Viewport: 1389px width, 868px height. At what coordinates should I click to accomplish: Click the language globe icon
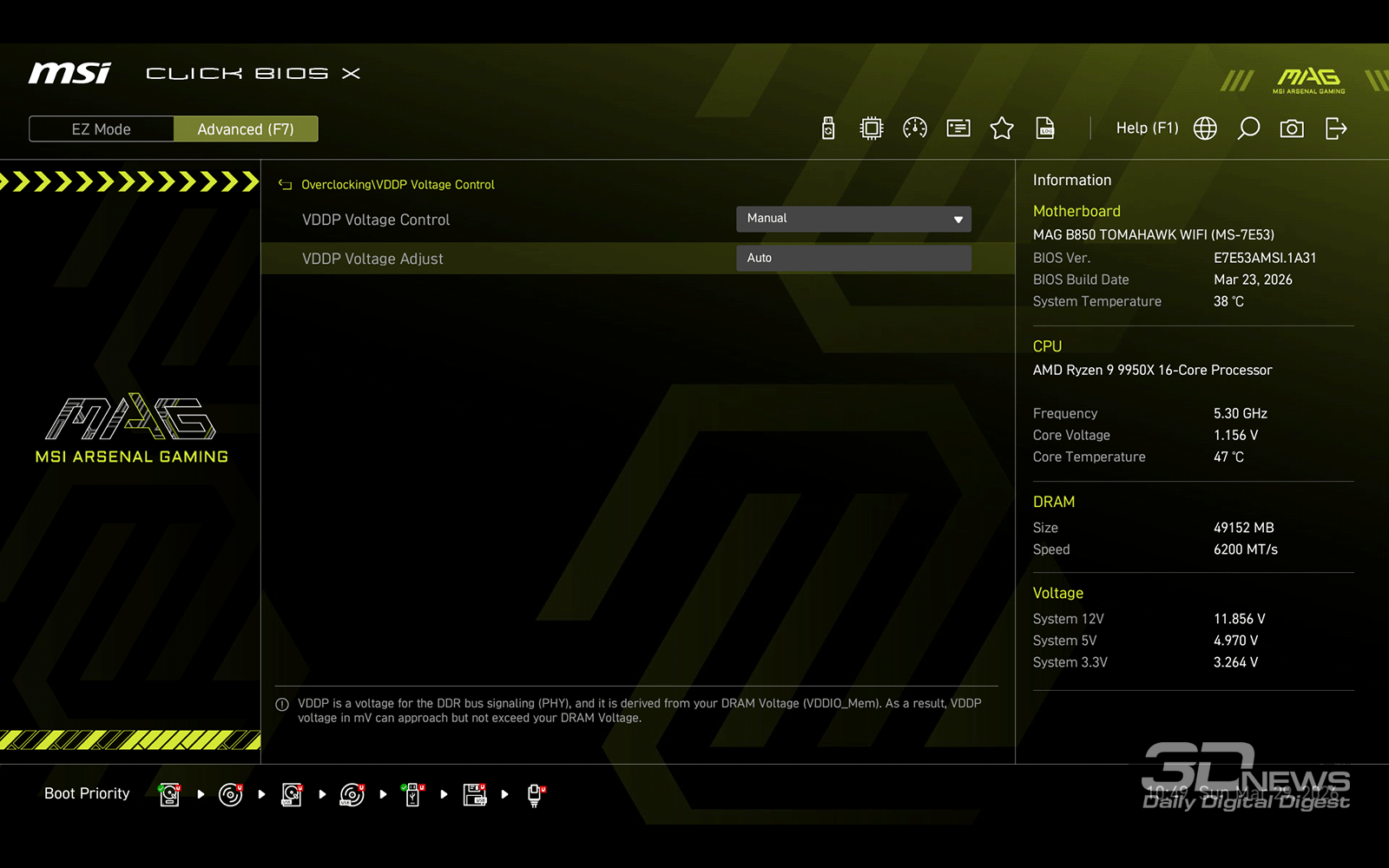[x=1205, y=128]
